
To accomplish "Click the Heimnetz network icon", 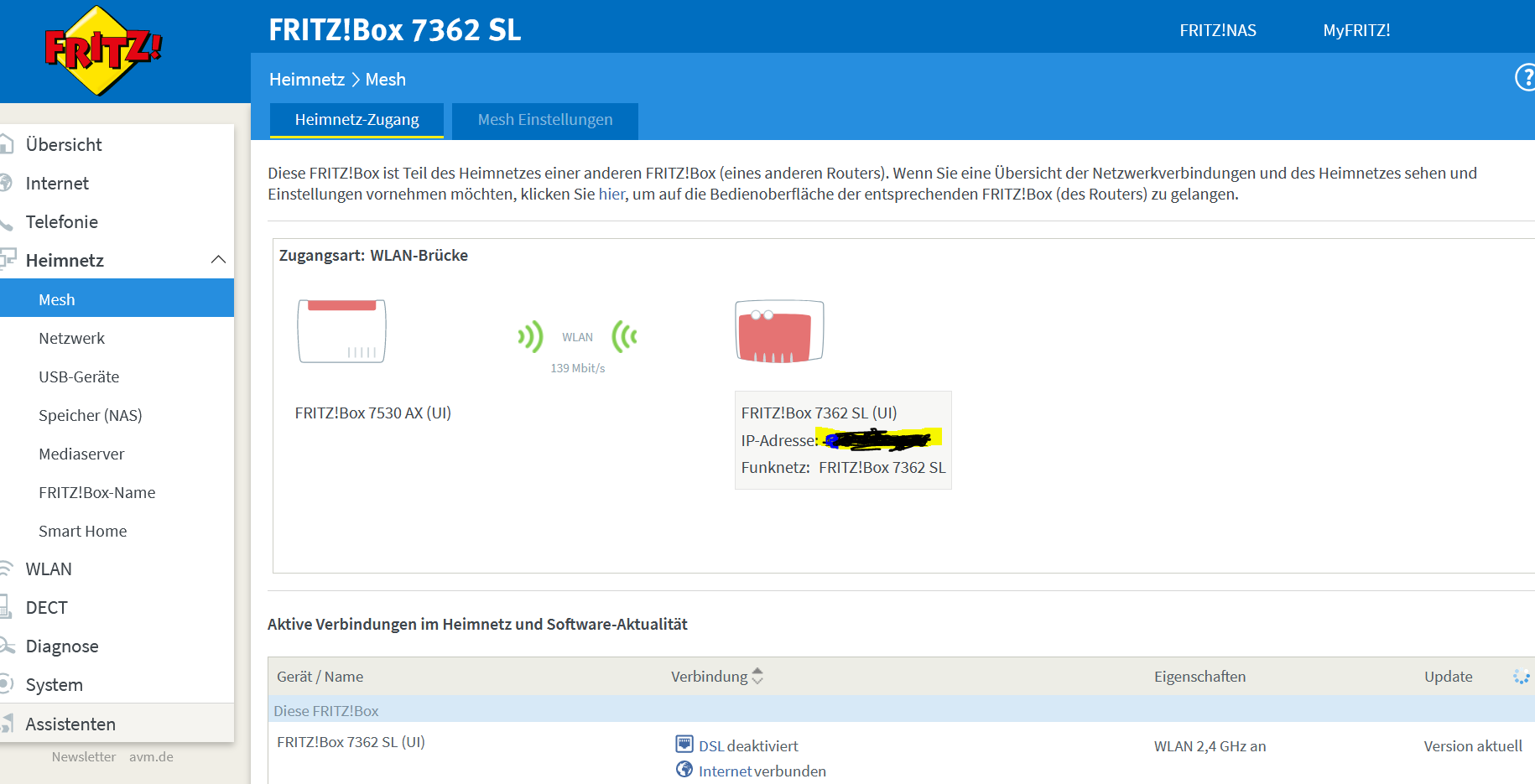I will (8, 259).
